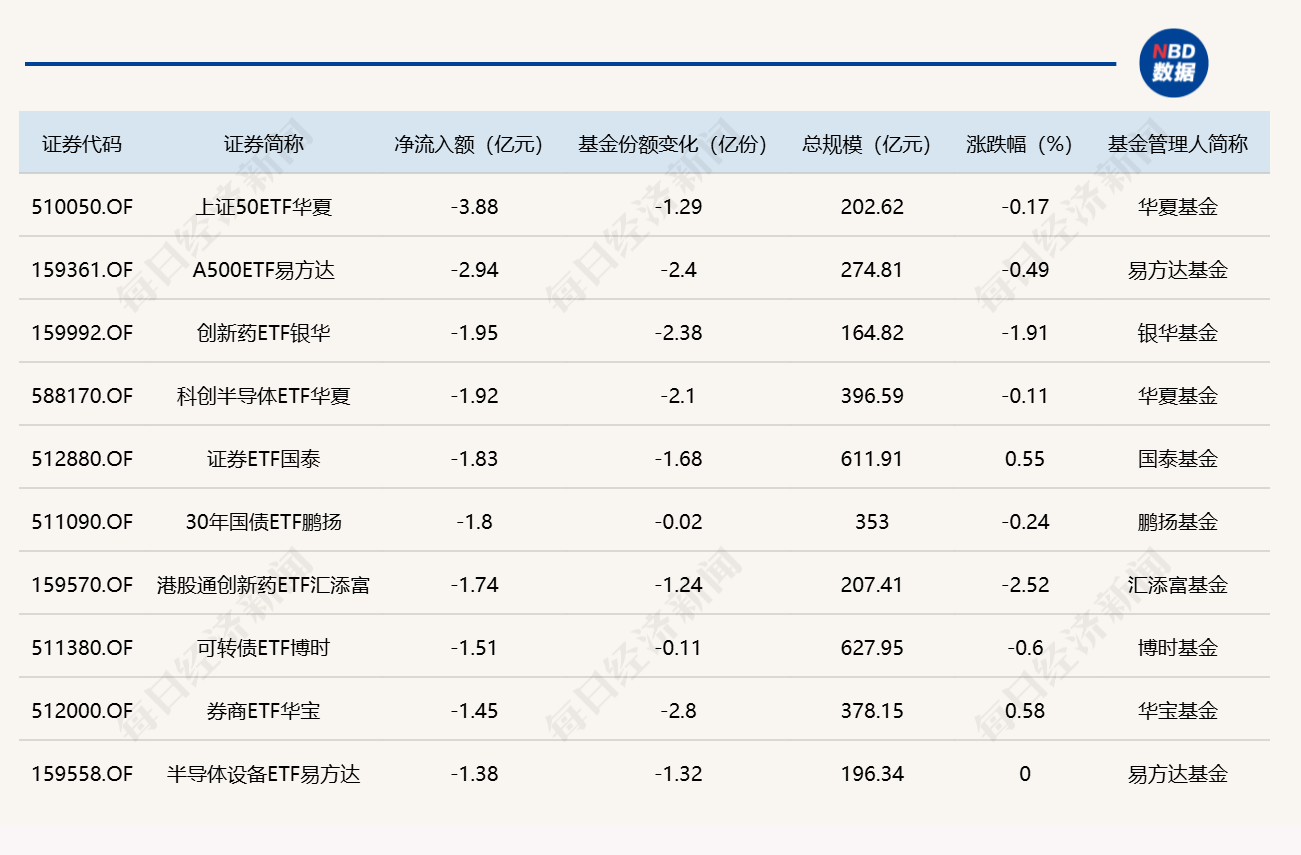This screenshot has width=1301, height=855.
Task: Select code 511090.OF
Action: [82, 522]
